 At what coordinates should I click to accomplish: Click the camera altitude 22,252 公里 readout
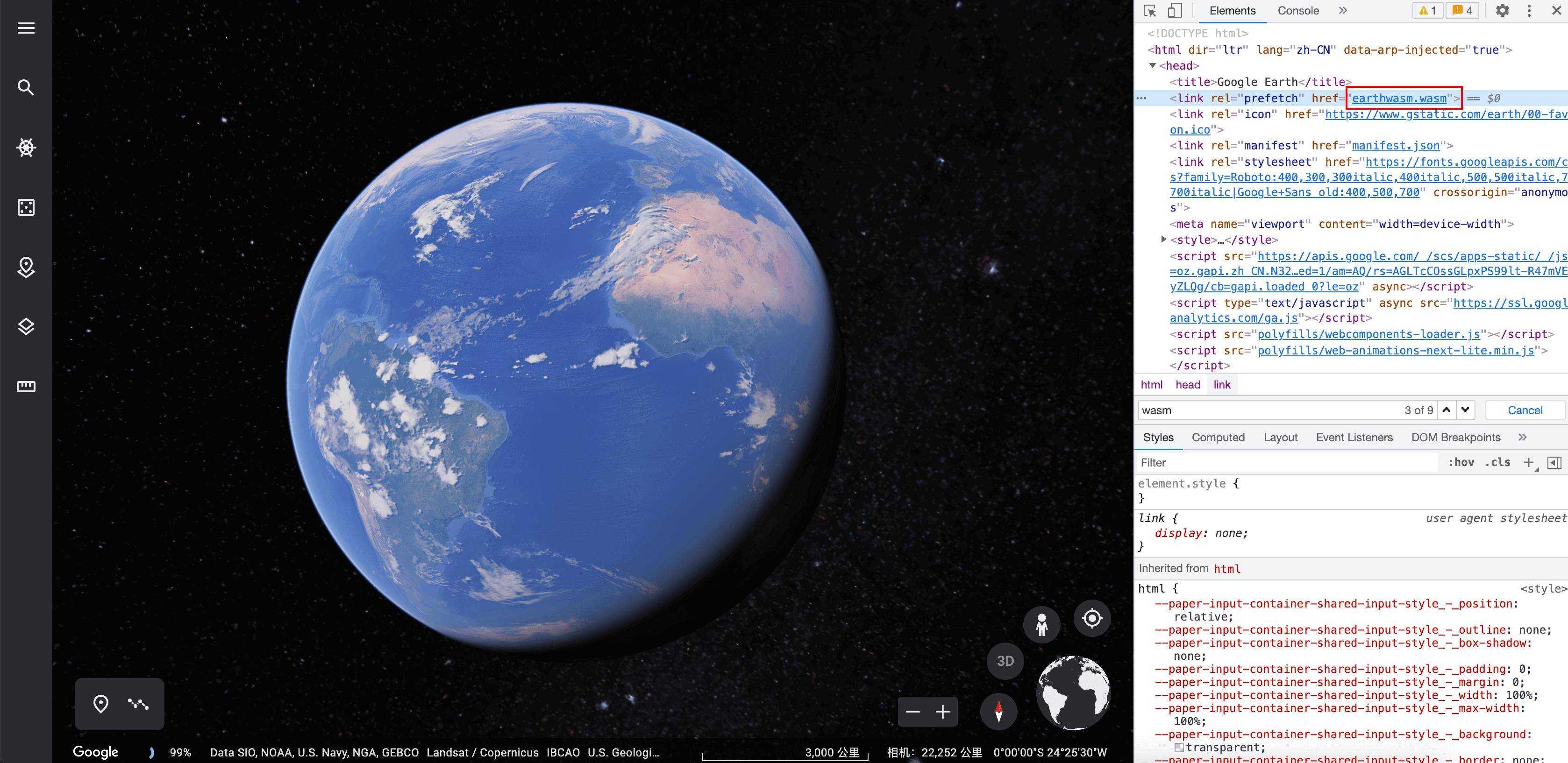coord(934,753)
